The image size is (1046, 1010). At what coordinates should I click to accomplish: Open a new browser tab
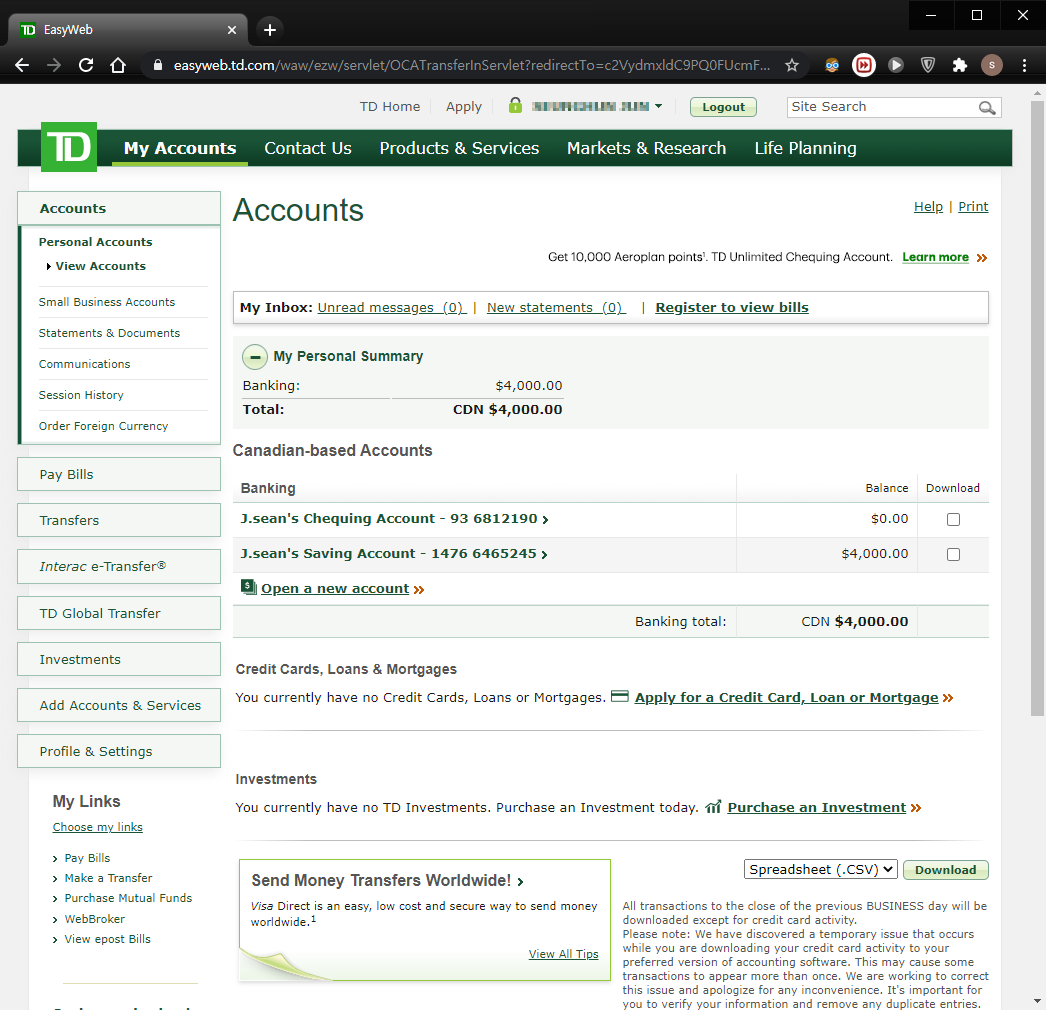(x=270, y=30)
